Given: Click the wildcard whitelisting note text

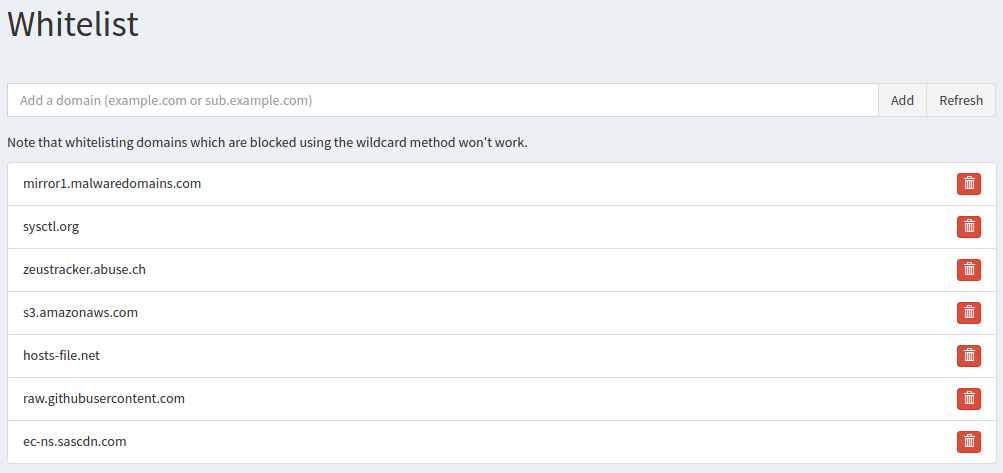Looking at the screenshot, I should click(267, 143).
